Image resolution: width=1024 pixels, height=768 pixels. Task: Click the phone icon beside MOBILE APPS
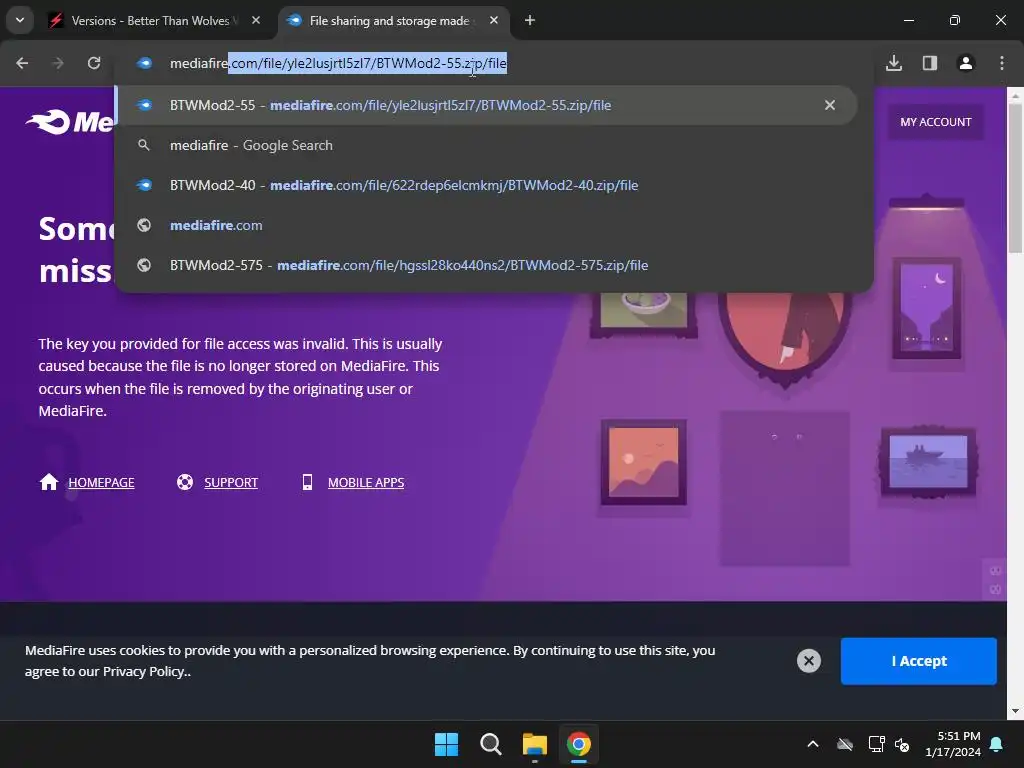click(x=307, y=482)
